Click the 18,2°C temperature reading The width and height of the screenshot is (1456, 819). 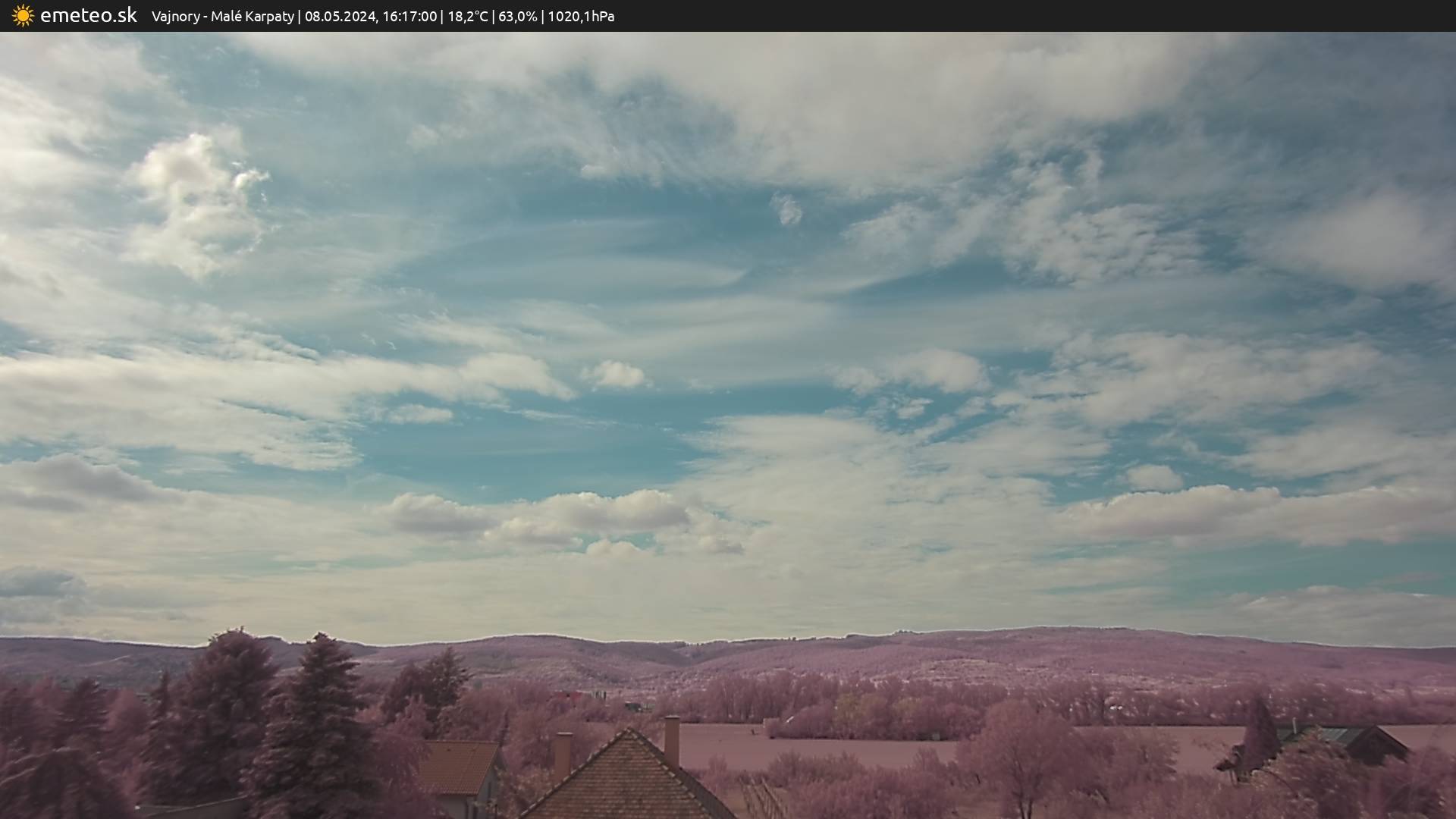tap(467, 16)
